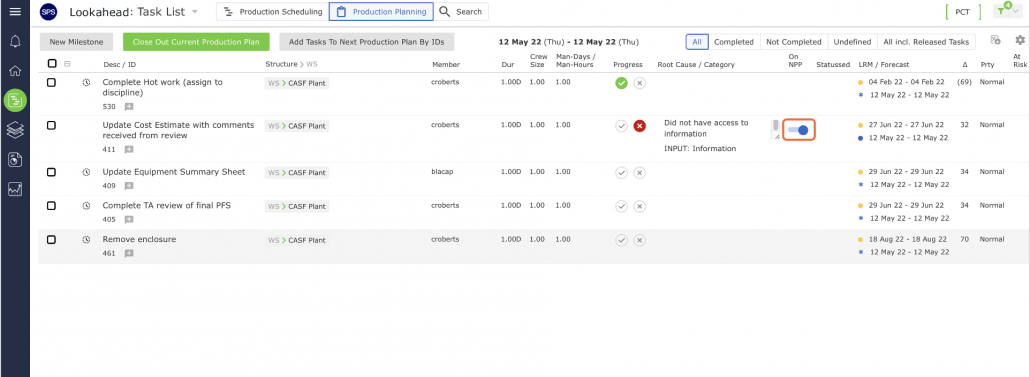The width and height of the screenshot is (1030, 377).
Task: Click Close Out Current Production Plan
Action: [196, 41]
